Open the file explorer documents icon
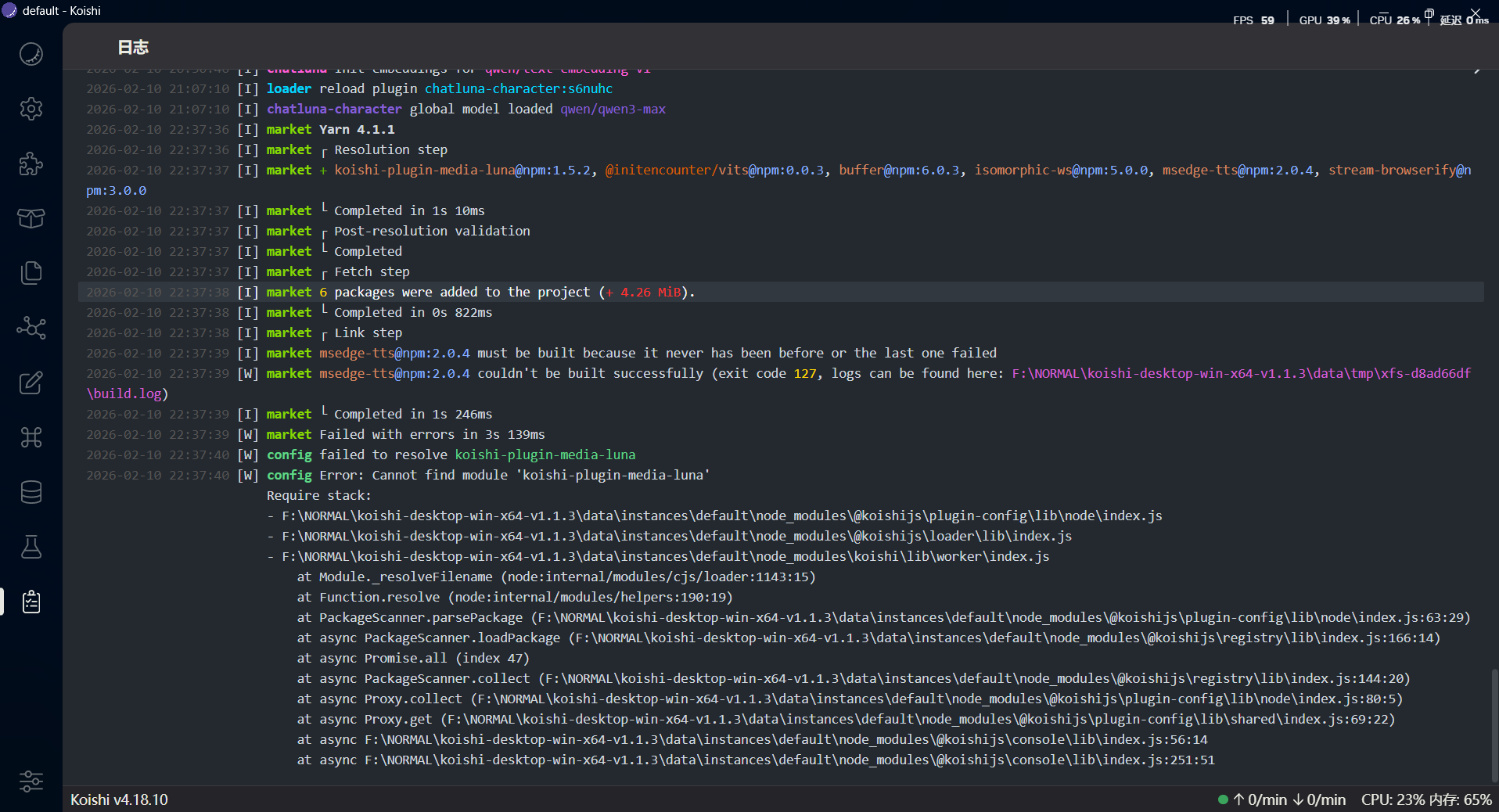 (x=31, y=273)
